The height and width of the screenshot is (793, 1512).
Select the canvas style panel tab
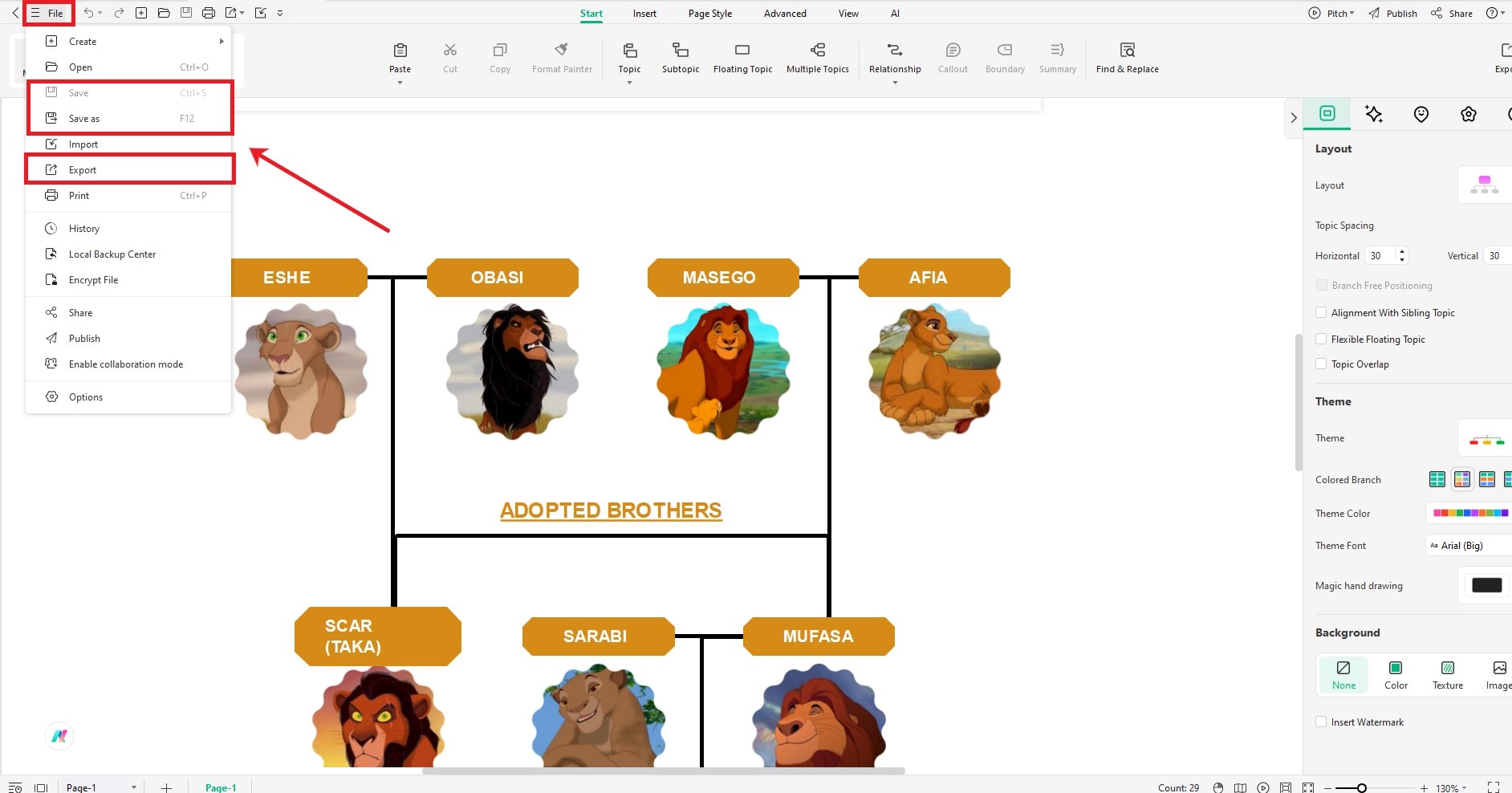pyautogui.click(x=1327, y=113)
